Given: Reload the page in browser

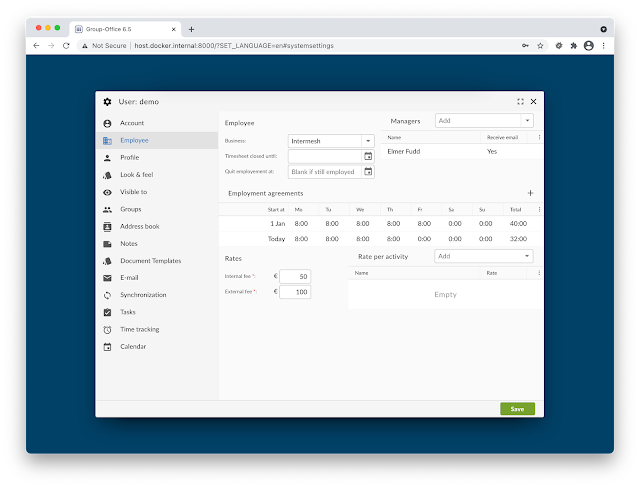Looking at the screenshot, I should click(66, 46).
